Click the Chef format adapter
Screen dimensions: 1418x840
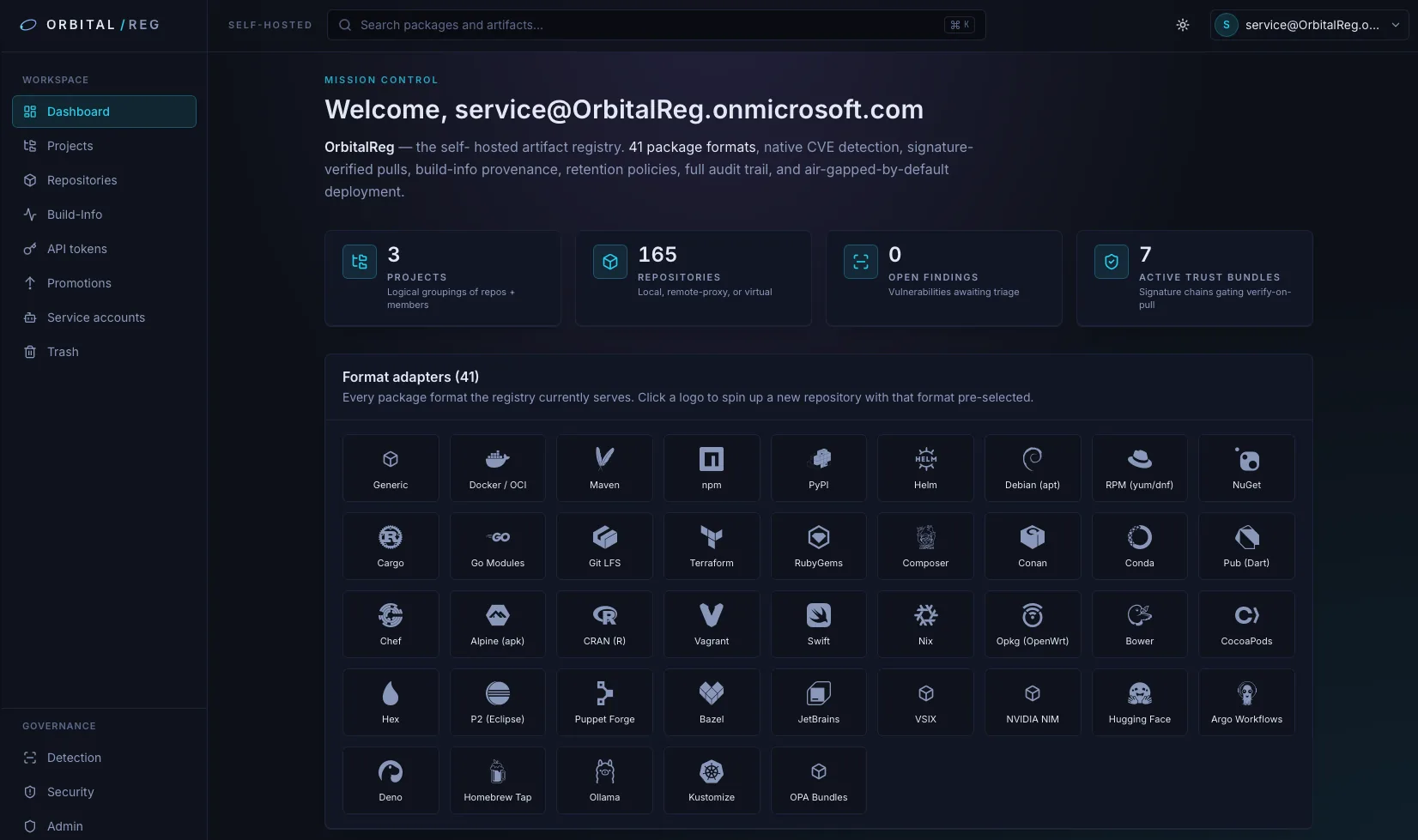391,624
